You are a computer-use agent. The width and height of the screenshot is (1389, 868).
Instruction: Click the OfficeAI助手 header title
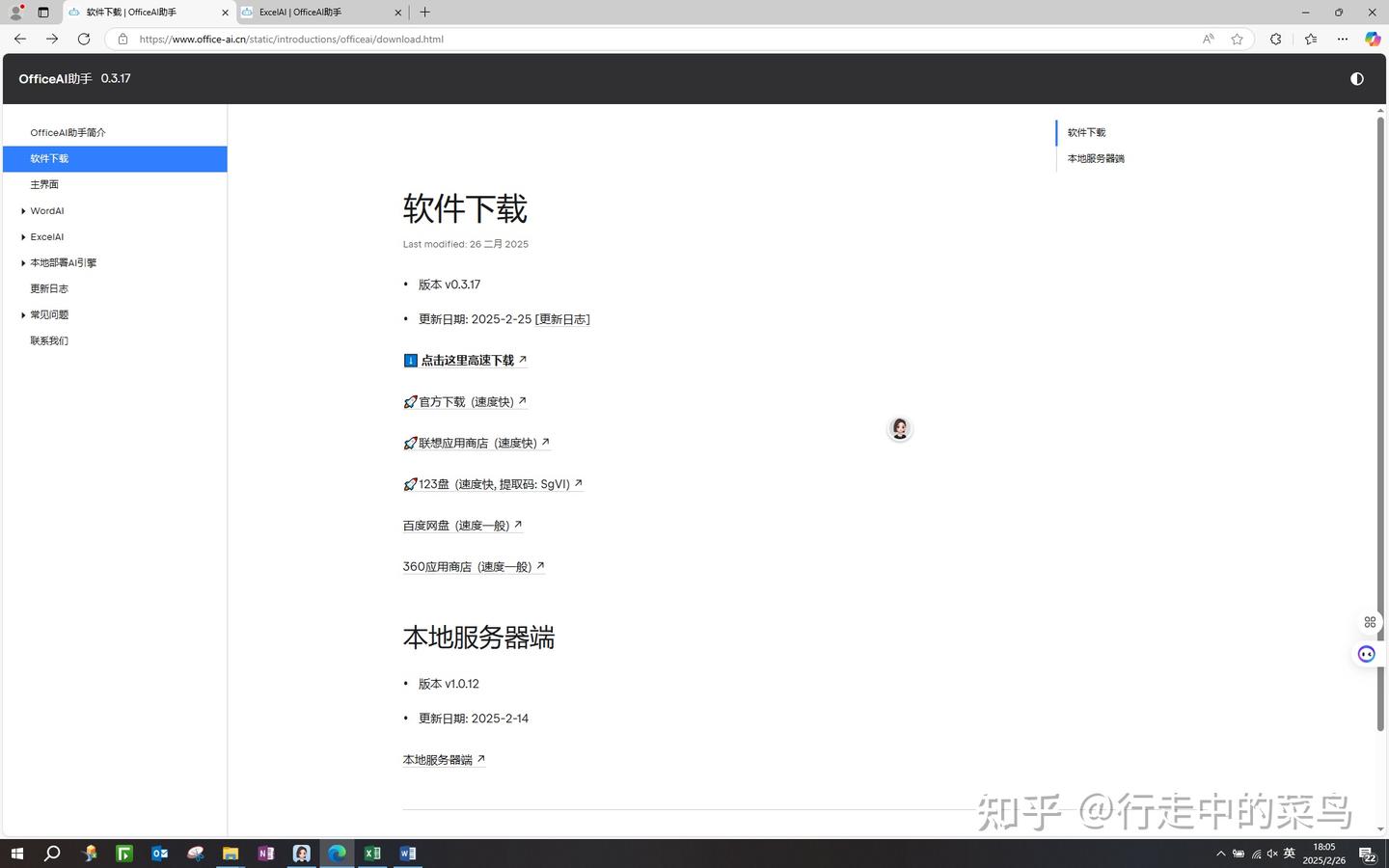pos(55,79)
